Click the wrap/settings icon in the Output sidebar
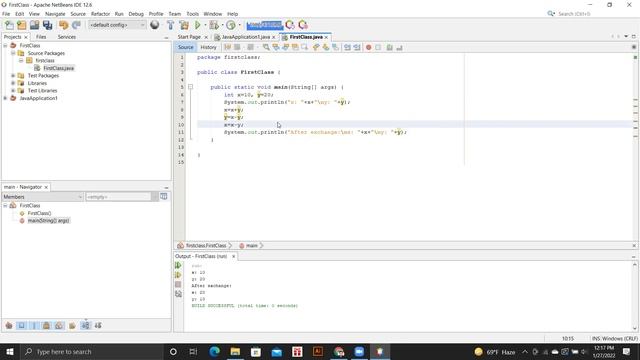This screenshot has width=640, height=360. [178, 294]
